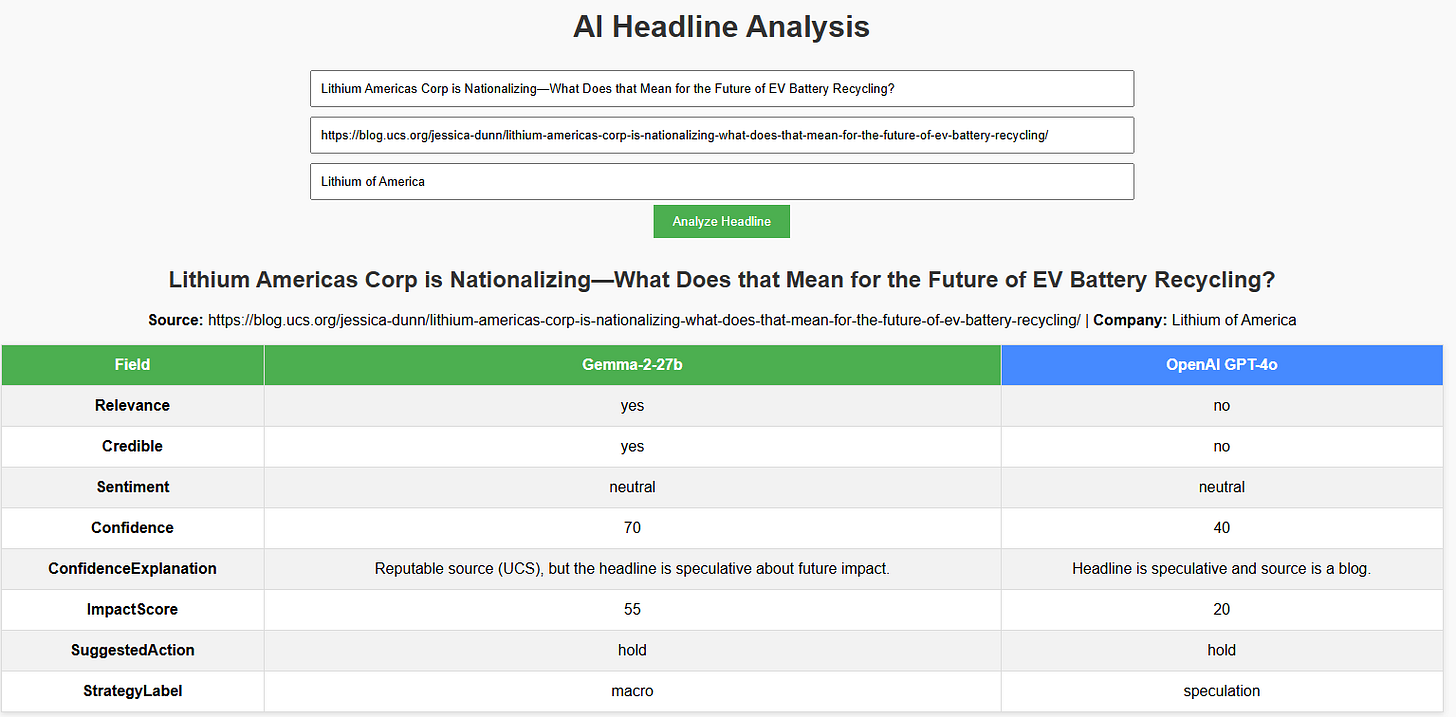1456x717 pixels.
Task: Click the SuggestedAction row label
Action: [132, 650]
